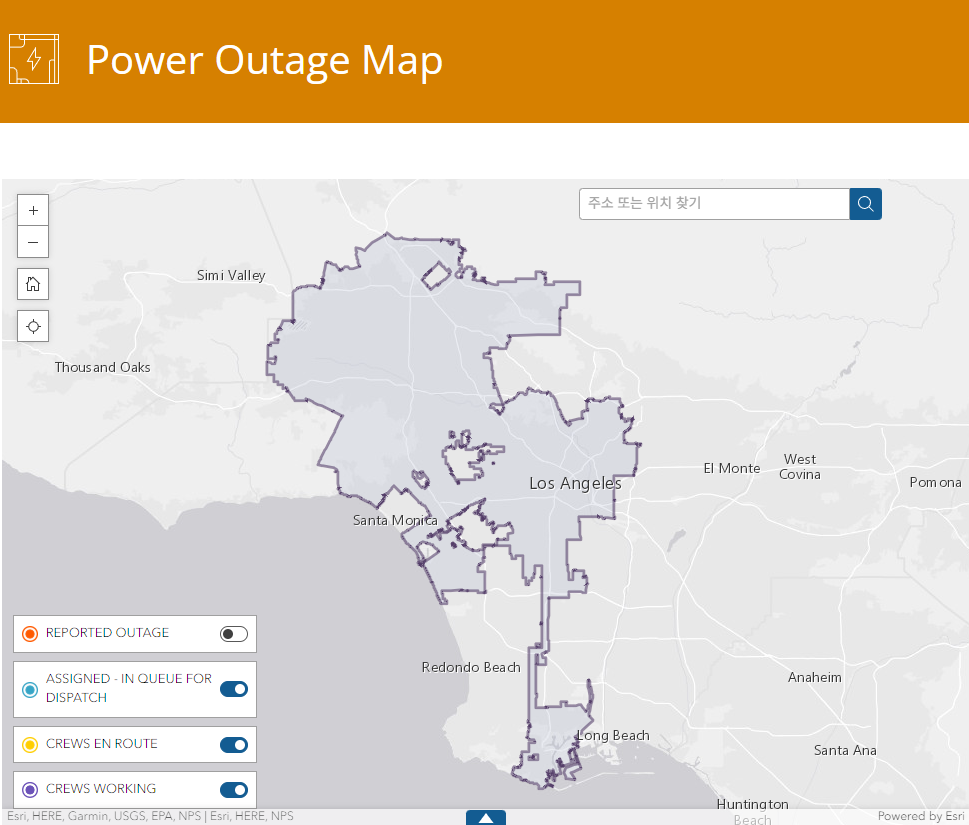Click the West Covina map label

tap(800, 467)
